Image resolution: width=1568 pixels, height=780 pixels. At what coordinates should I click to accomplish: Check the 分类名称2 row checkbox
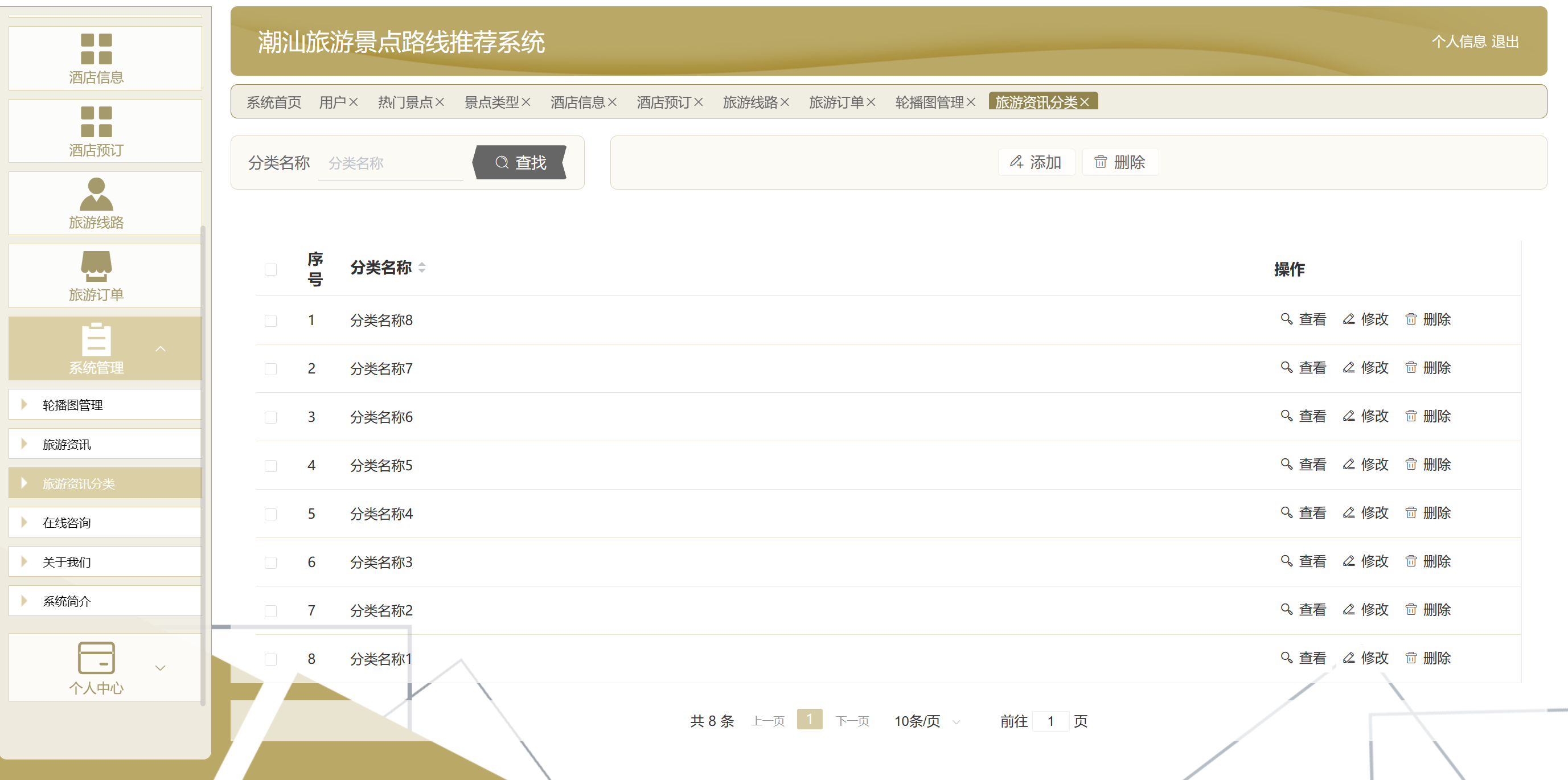tap(271, 611)
